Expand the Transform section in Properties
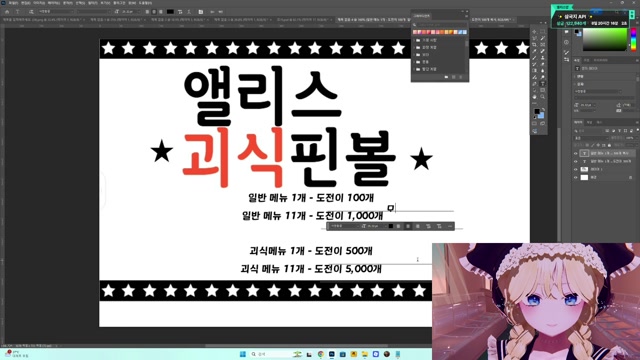 [574, 76]
